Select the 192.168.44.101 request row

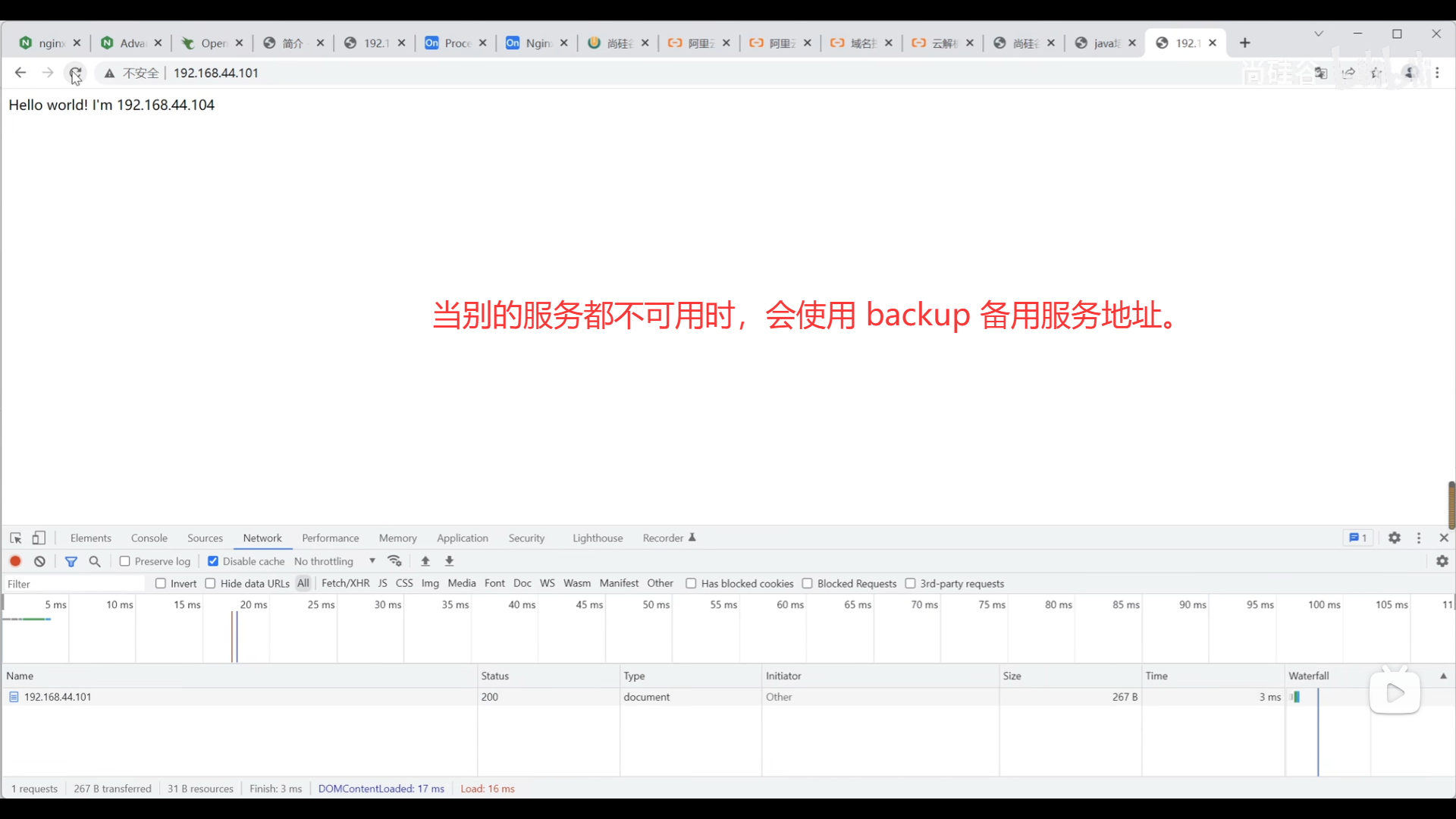[58, 697]
